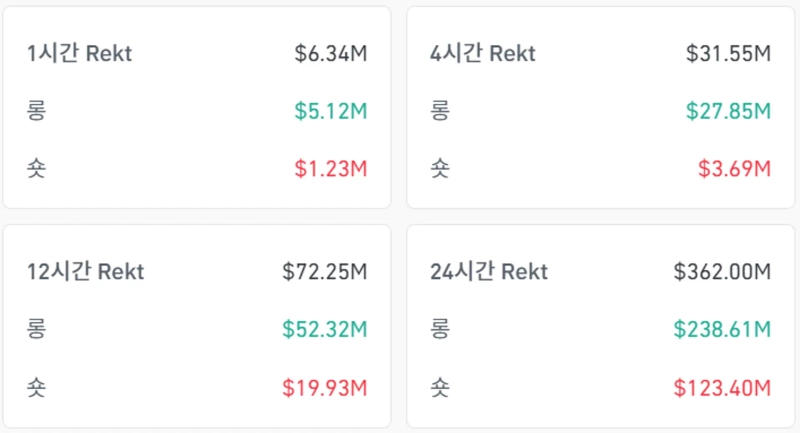The image size is (800, 433).
Task: Click the 12시간 Rekt card title
Action: pos(86,271)
